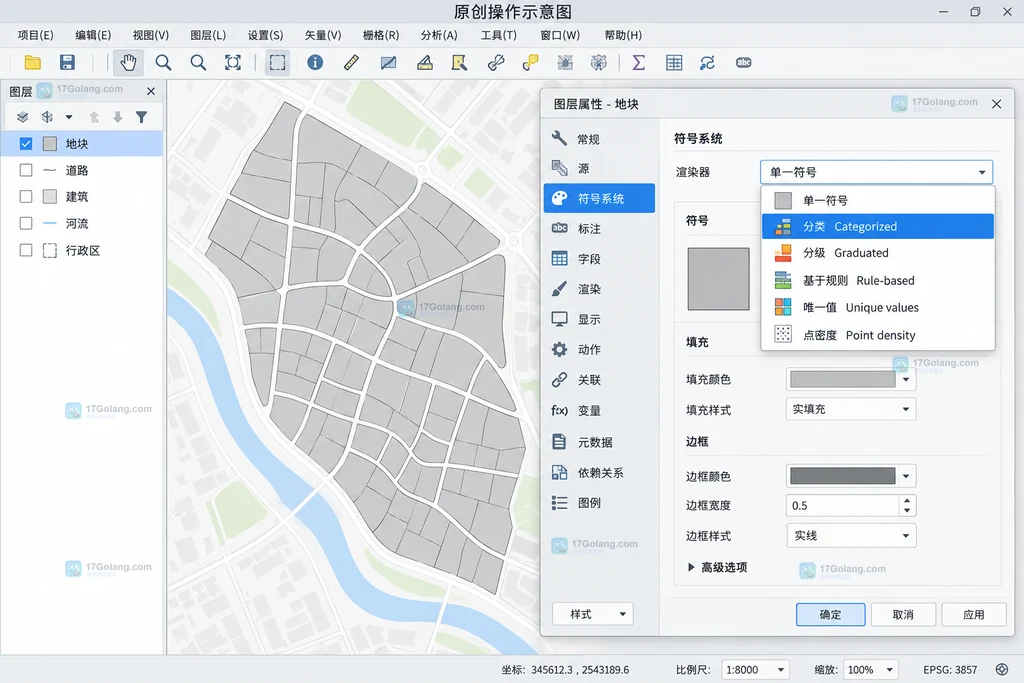Toggle the abc label toolbar icon
This screenshot has width=1024, height=683.
point(744,63)
